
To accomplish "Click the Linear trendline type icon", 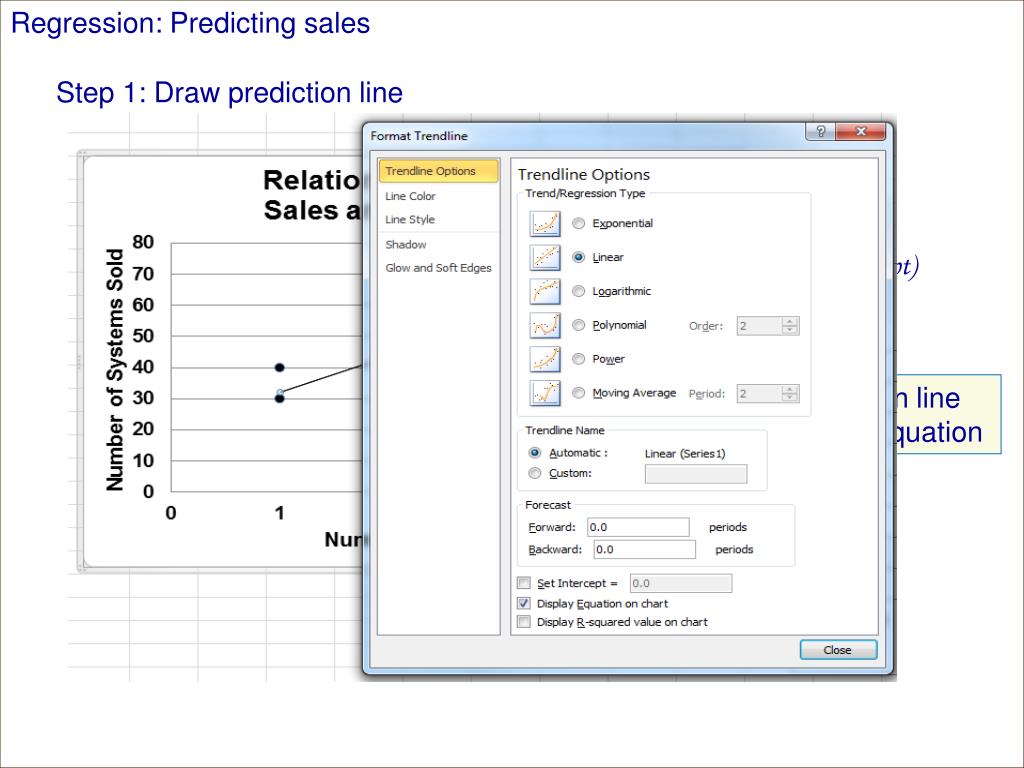I will pos(545,257).
